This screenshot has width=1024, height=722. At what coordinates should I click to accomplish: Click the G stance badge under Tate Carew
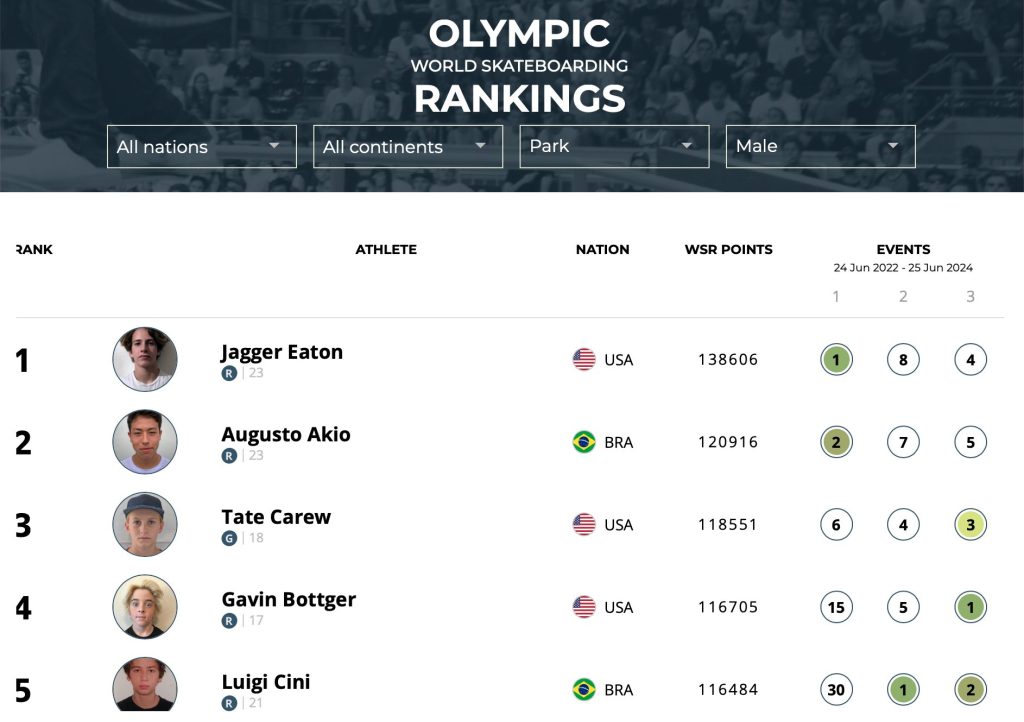[229, 539]
